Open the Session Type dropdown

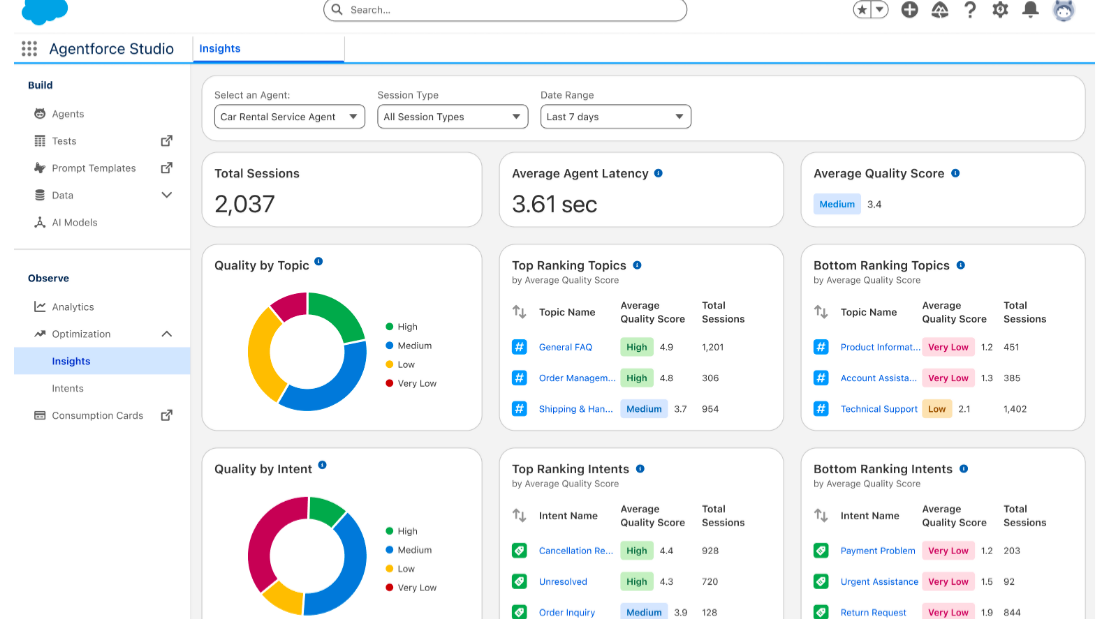point(452,117)
